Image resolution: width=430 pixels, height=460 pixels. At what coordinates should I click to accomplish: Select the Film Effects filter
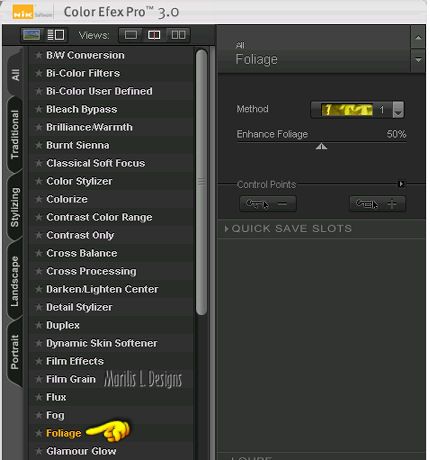coord(75,361)
